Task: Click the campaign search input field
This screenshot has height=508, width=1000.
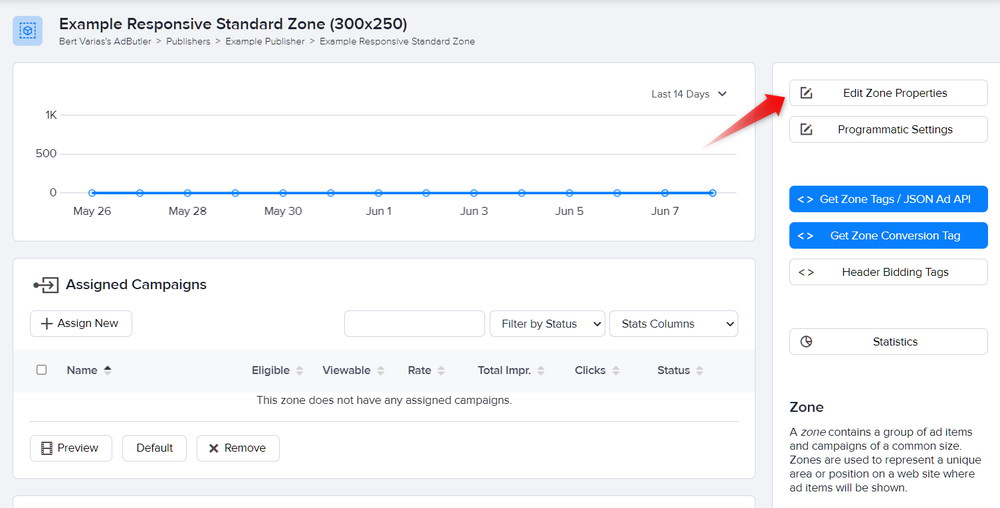Action: tap(415, 324)
